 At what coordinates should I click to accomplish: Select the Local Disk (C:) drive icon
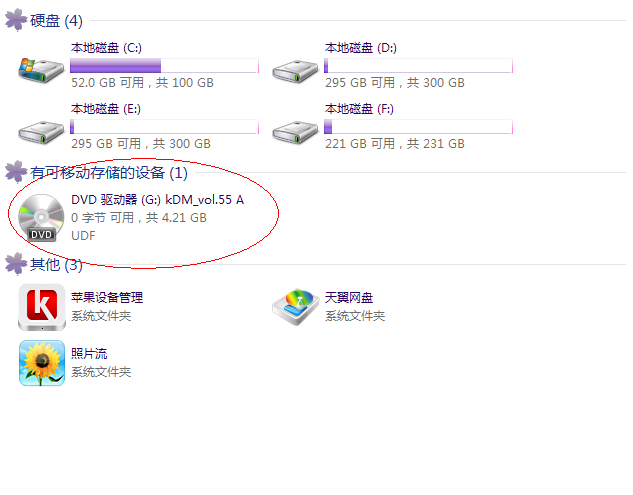click(x=41, y=70)
